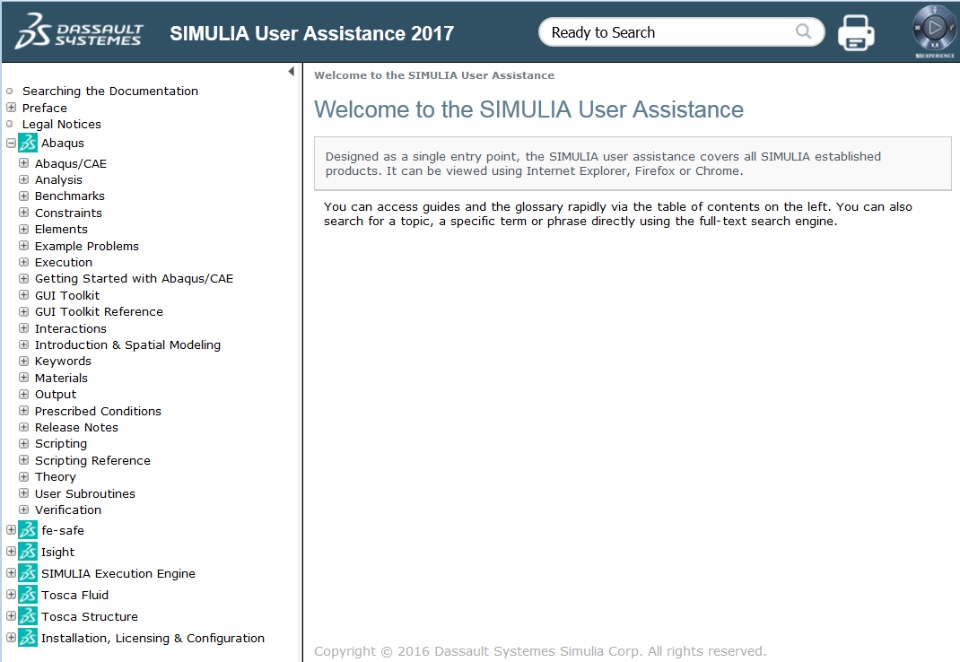Click the fe-safe product icon
960x662 pixels.
(28, 530)
